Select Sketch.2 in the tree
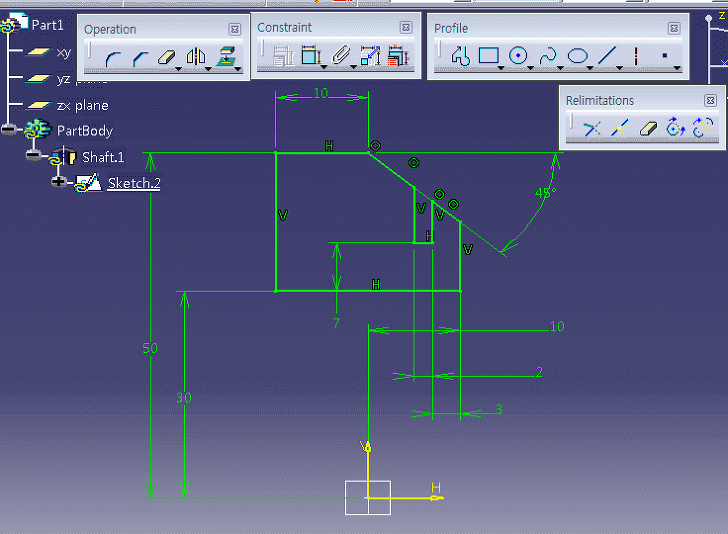This screenshot has height=534, width=728. click(134, 183)
